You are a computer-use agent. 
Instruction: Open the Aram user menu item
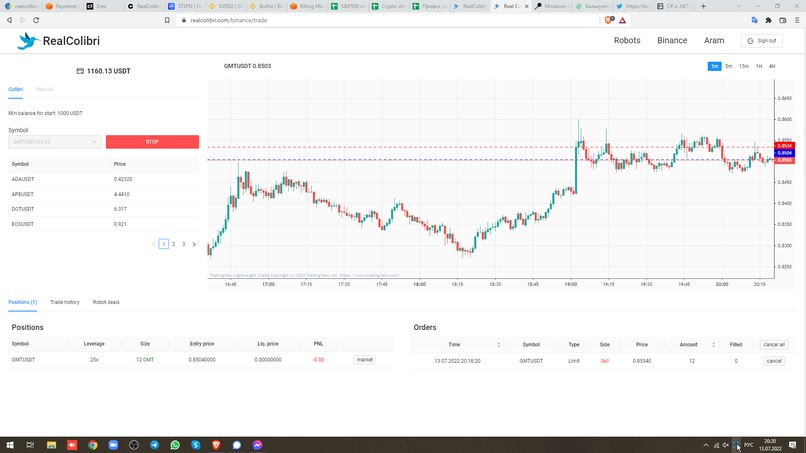(x=714, y=41)
